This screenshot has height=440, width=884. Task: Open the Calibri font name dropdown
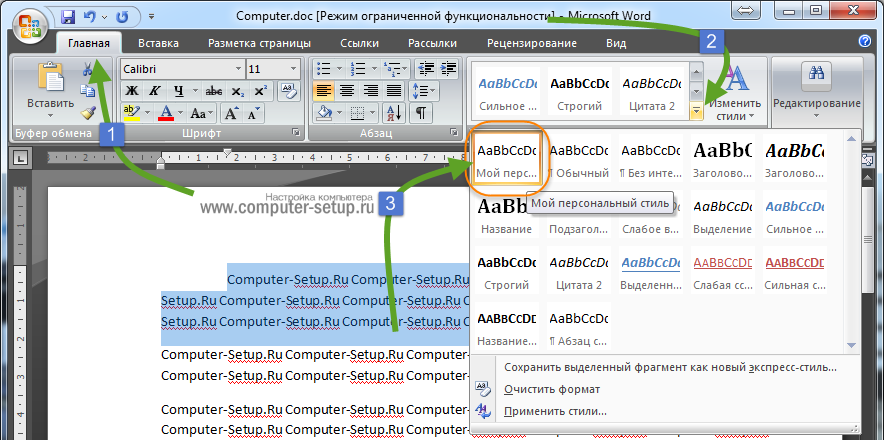coord(238,69)
